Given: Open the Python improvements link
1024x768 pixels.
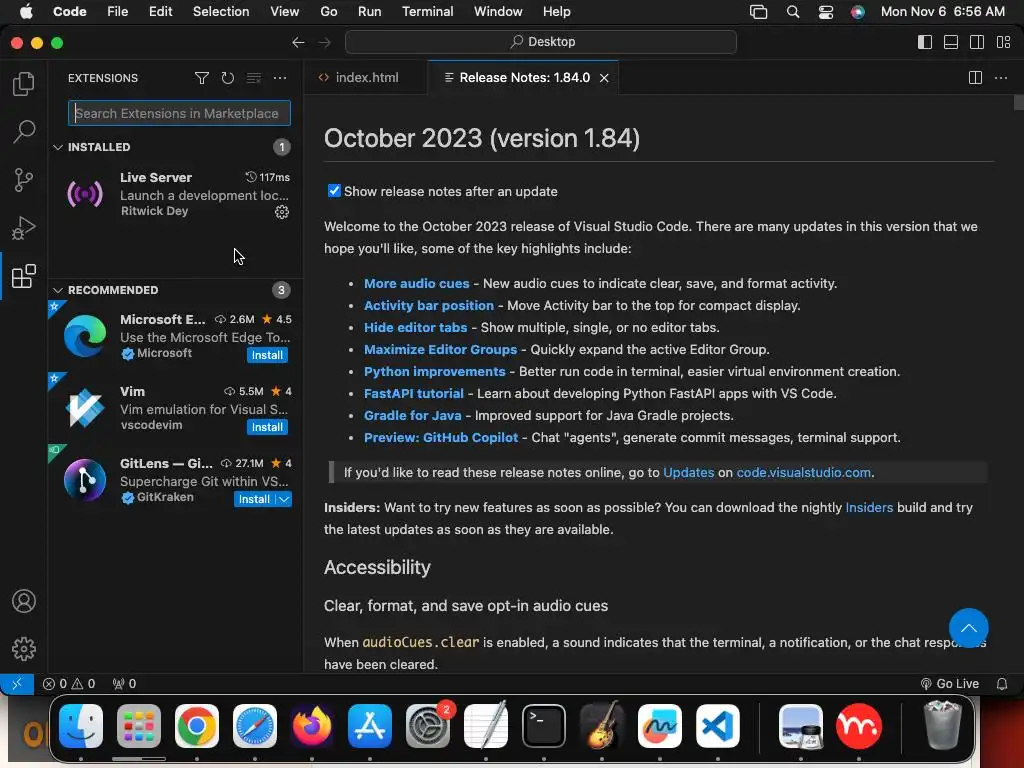Looking at the screenshot, I should [x=434, y=372].
